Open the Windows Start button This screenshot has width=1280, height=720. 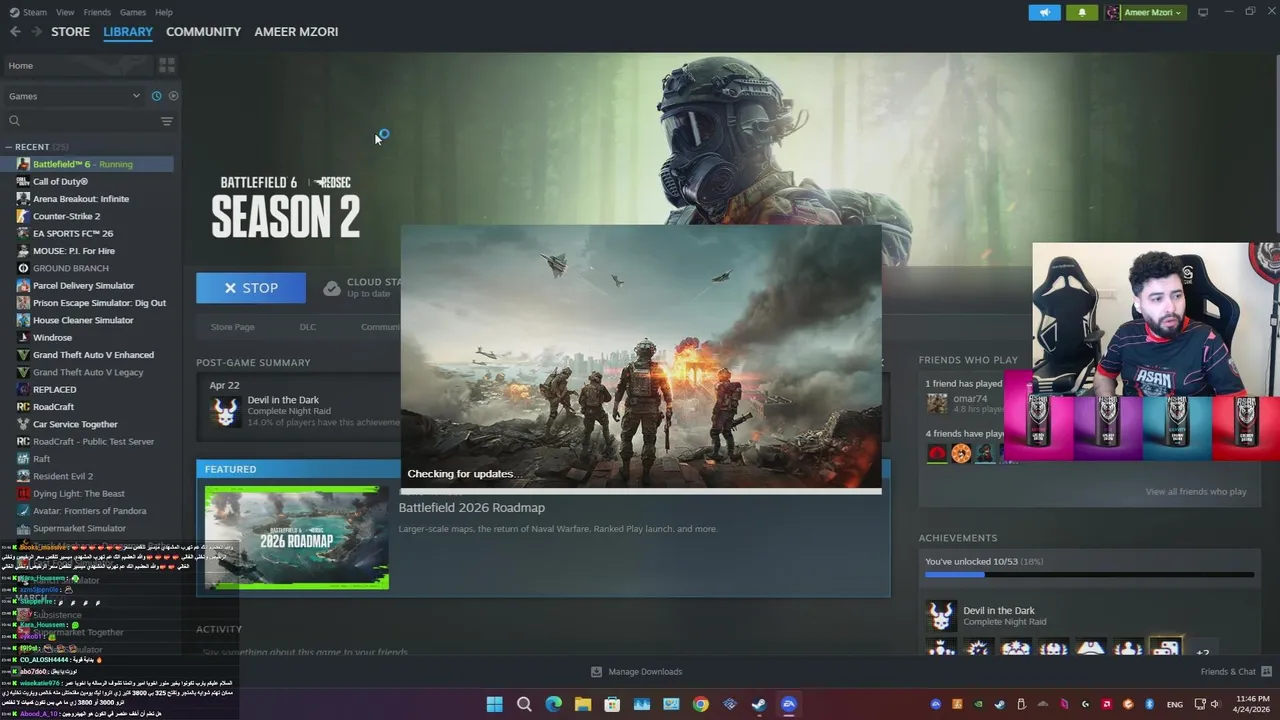pos(494,704)
